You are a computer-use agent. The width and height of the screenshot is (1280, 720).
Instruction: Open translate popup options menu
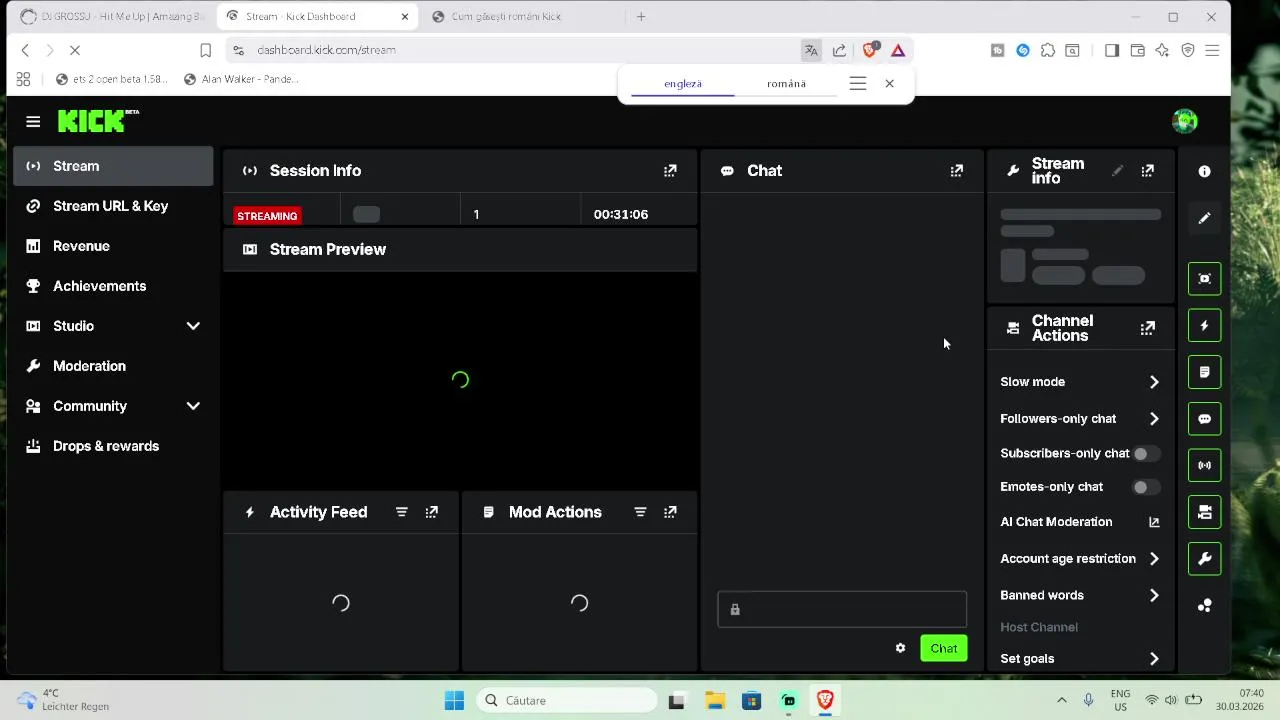point(858,84)
